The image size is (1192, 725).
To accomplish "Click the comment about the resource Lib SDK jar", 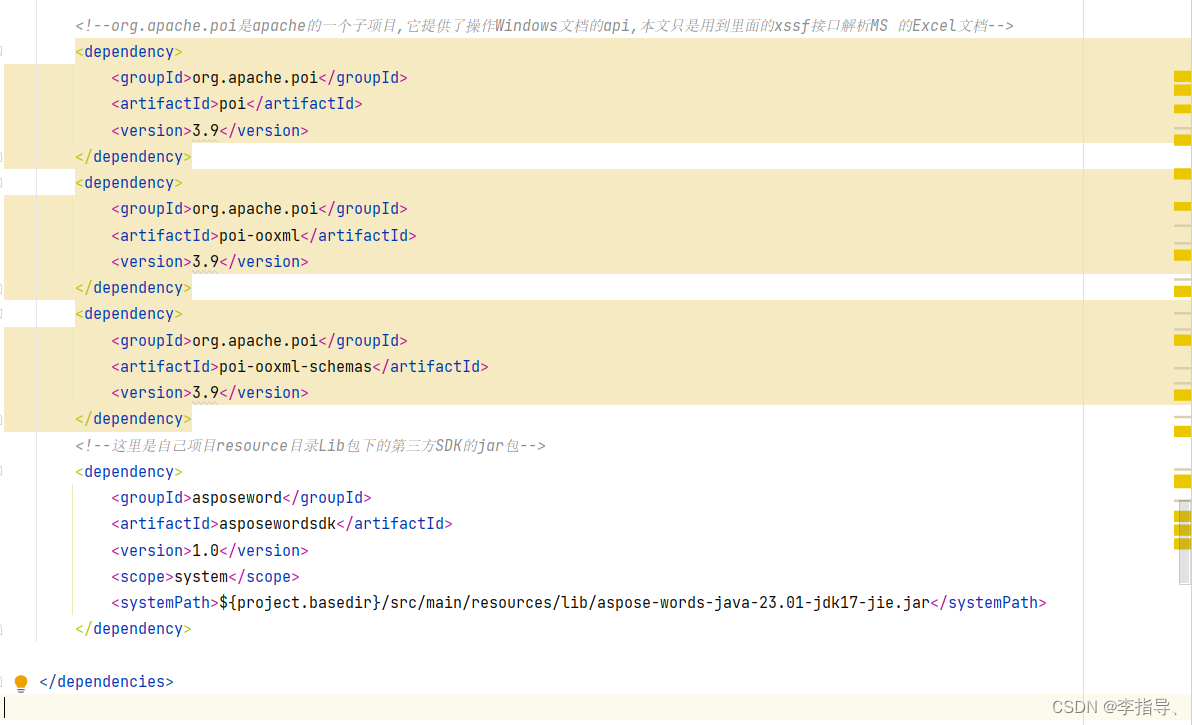I will (x=310, y=446).
